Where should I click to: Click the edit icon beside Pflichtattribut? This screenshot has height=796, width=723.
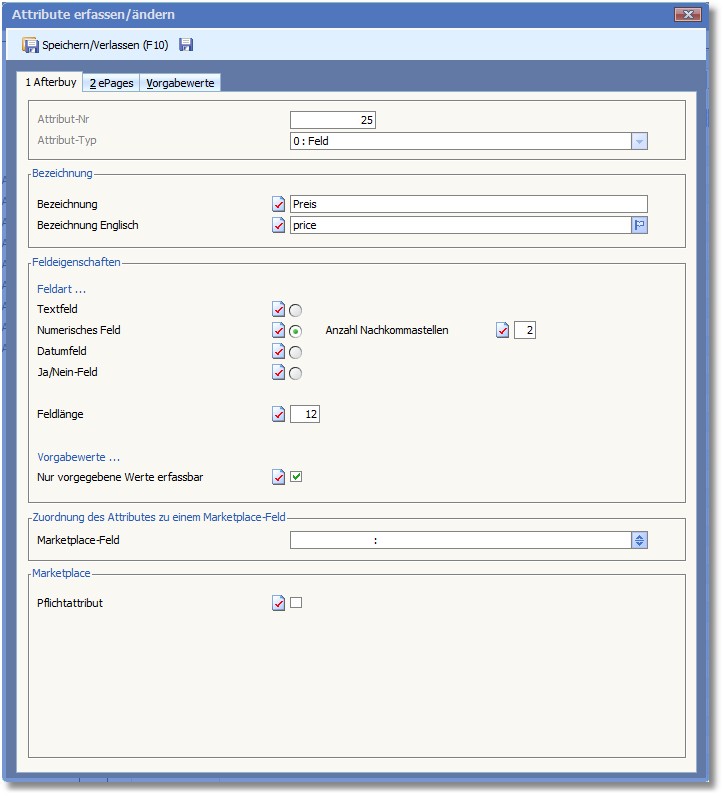[279, 603]
